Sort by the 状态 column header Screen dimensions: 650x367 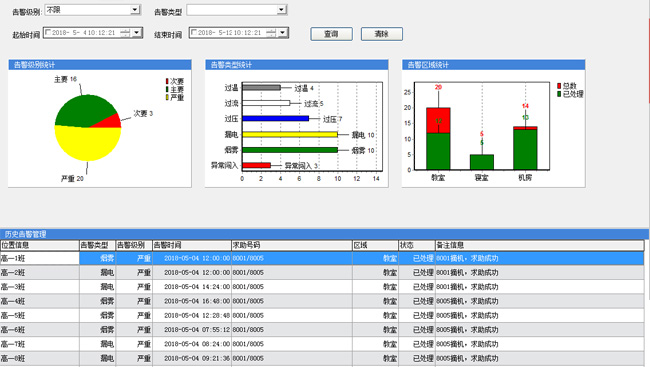pyautogui.click(x=417, y=245)
